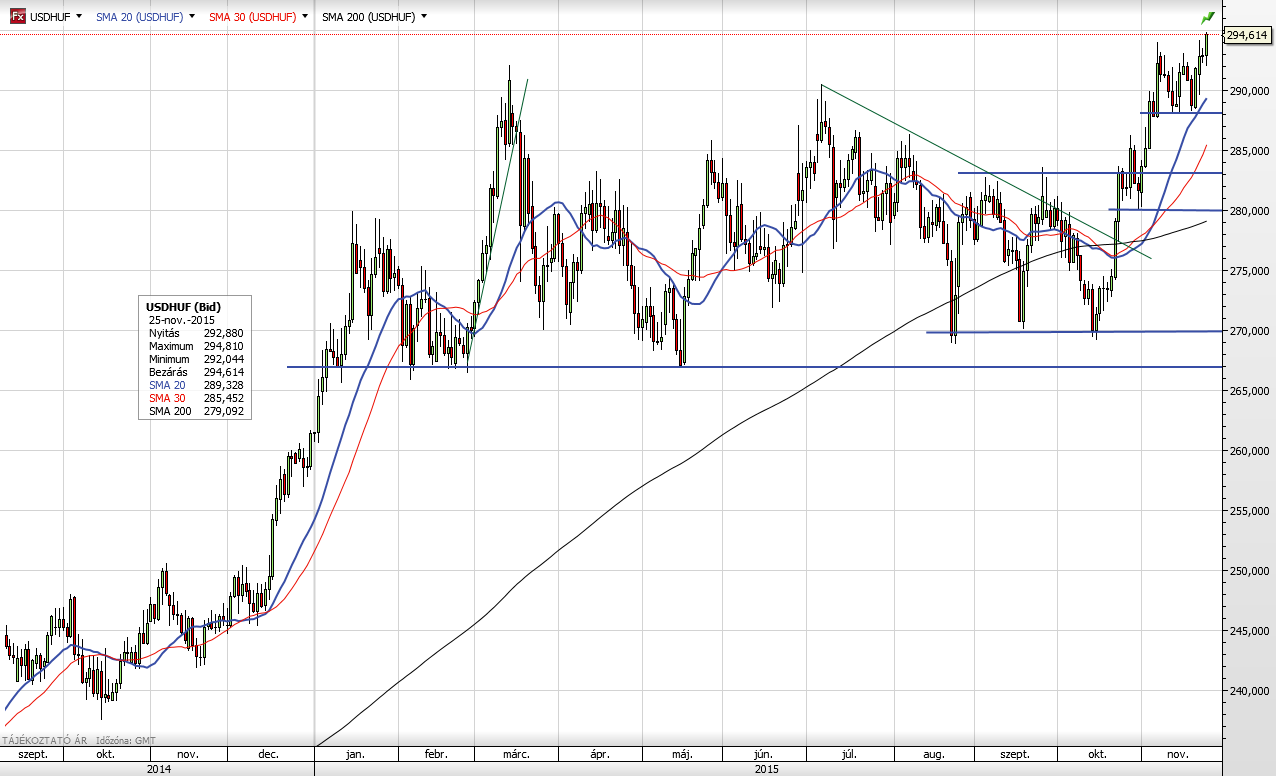Image resolution: width=1276 pixels, height=776 pixels.
Task: Click the 260,000 price axis label
Action: [x=1248, y=451]
